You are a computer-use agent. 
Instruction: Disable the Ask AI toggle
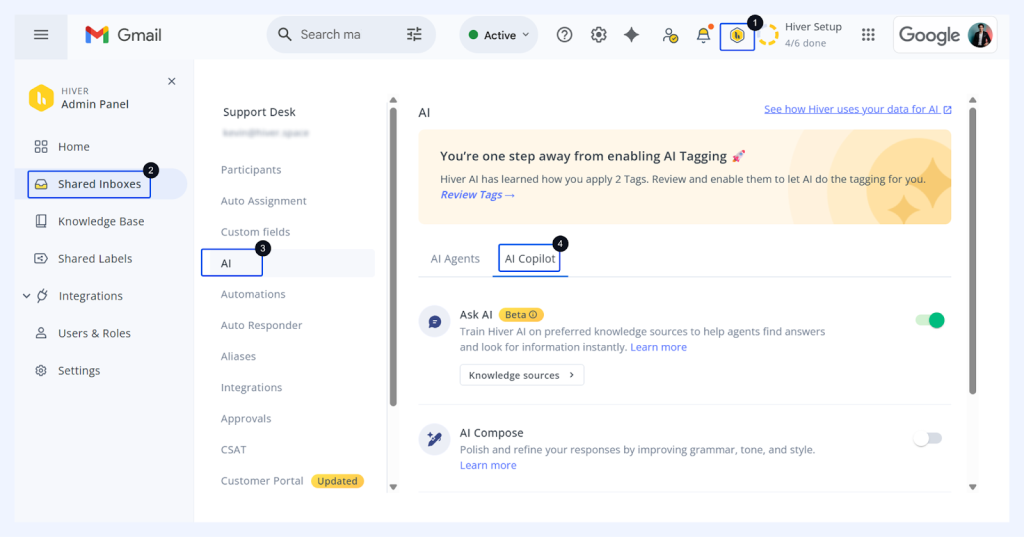(929, 320)
